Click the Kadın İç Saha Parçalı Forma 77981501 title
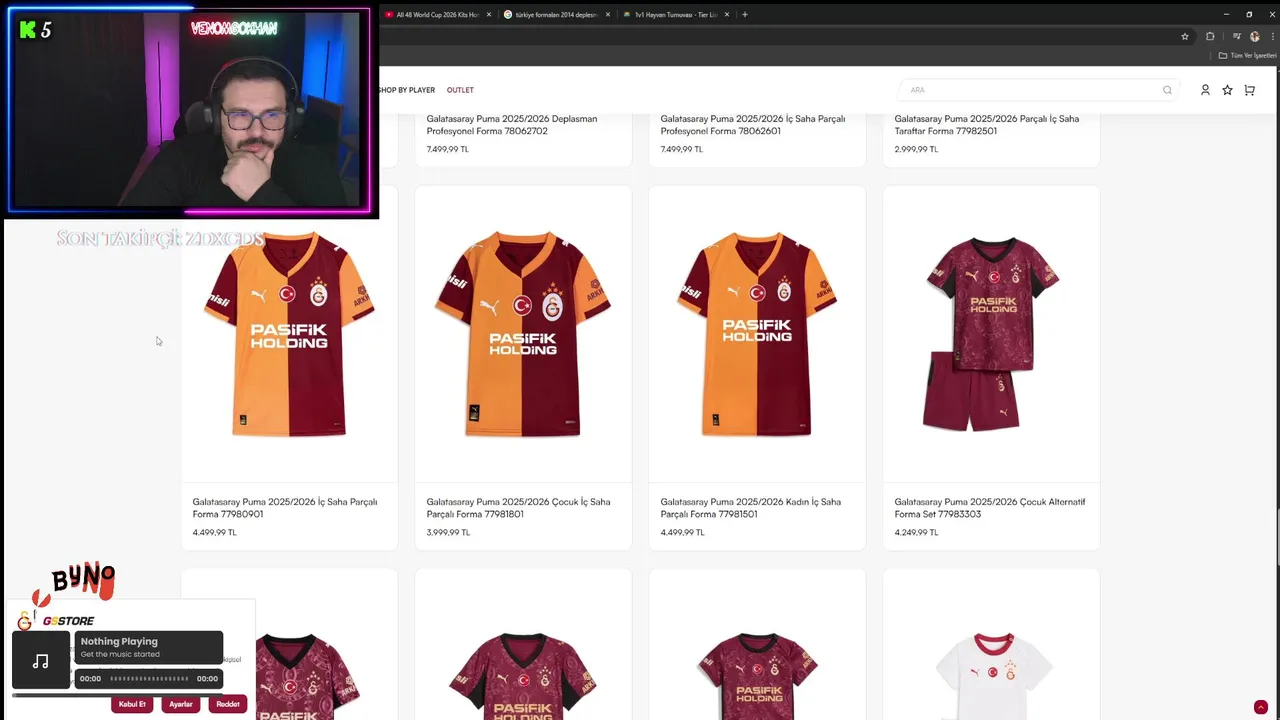1280x720 pixels. (x=751, y=508)
